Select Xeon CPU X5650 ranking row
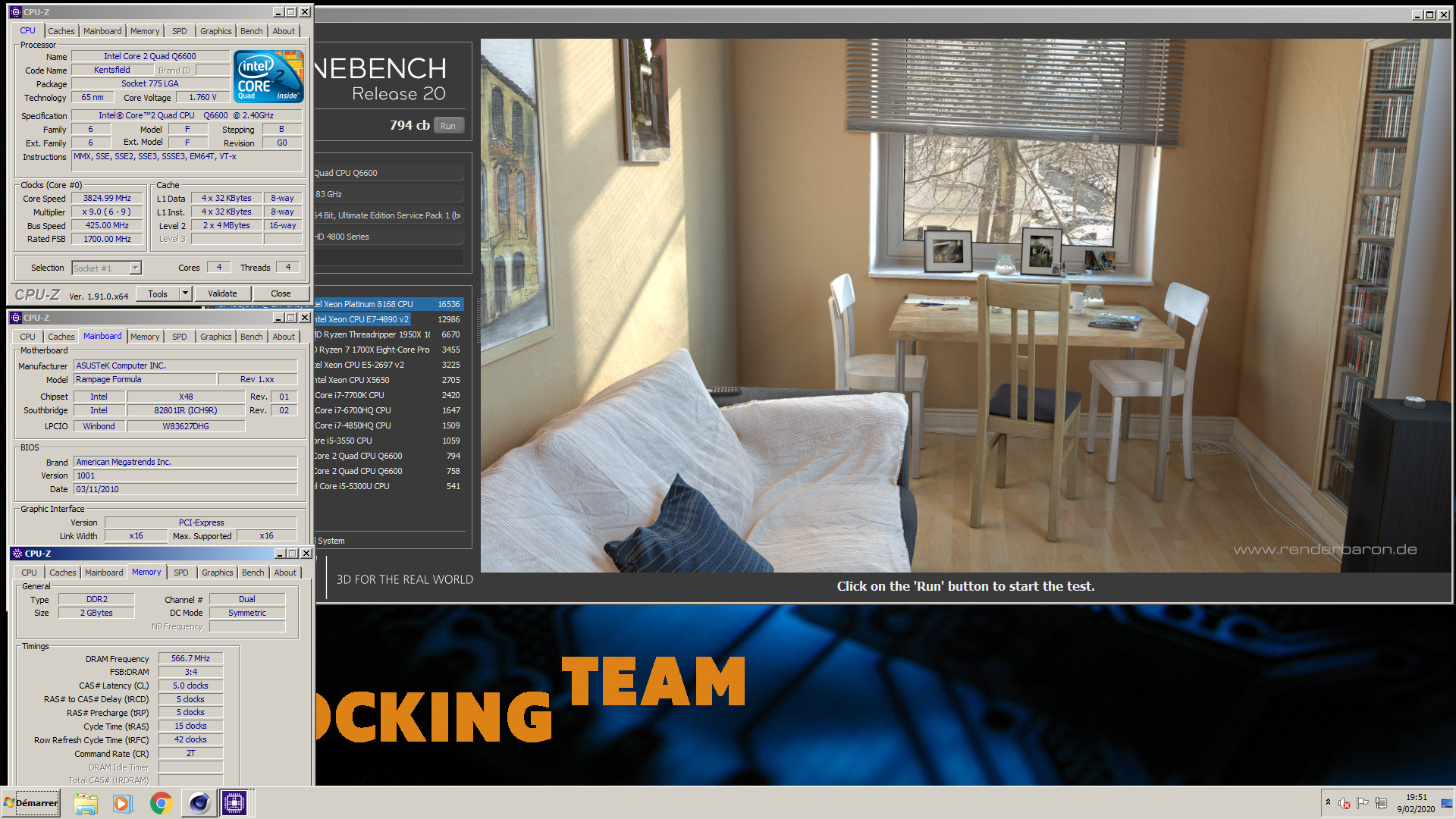The image size is (1456, 819). (x=388, y=380)
